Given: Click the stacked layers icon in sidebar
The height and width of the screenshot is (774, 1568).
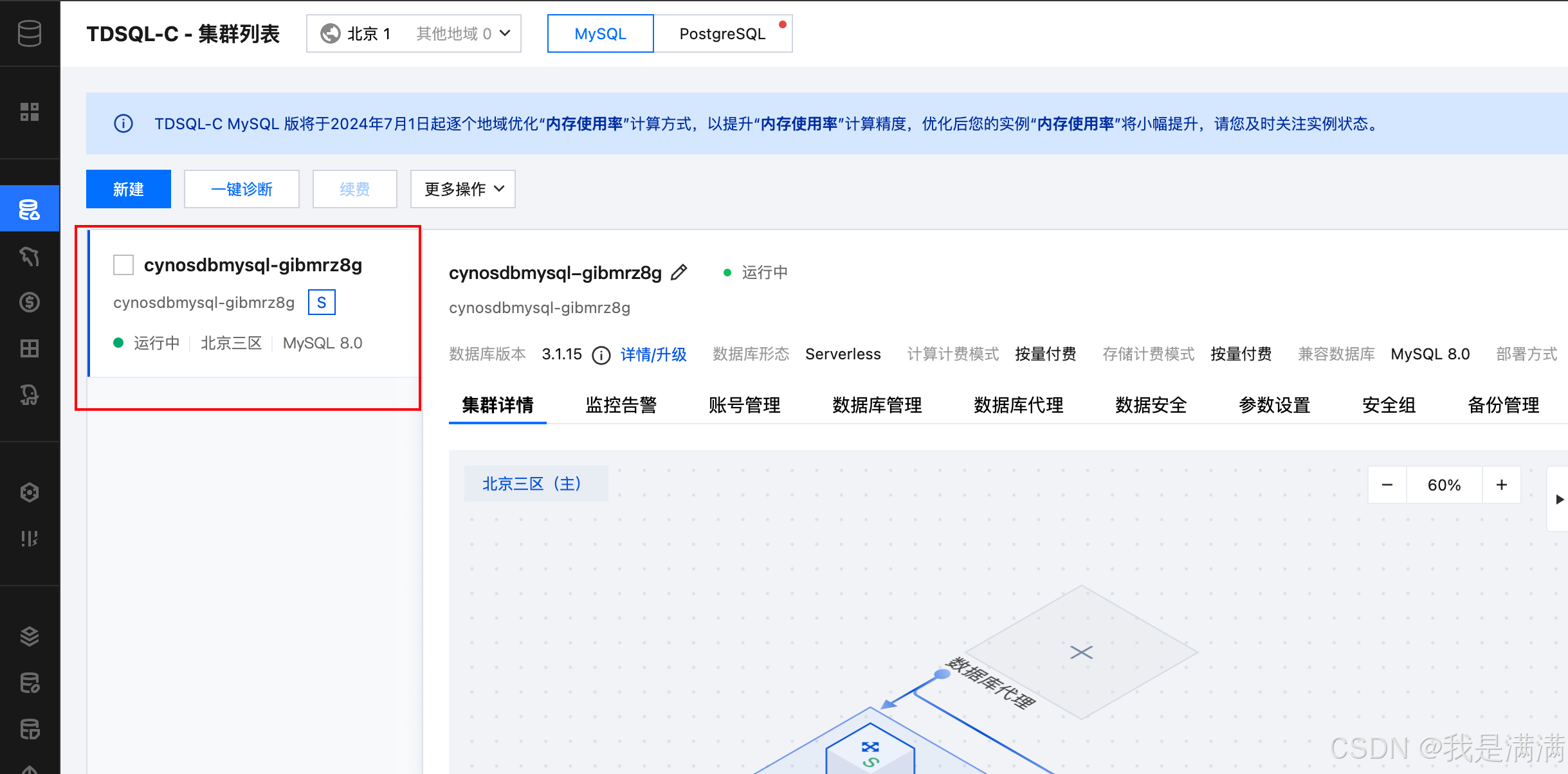Looking at the screenshot, I should (30, 636).
